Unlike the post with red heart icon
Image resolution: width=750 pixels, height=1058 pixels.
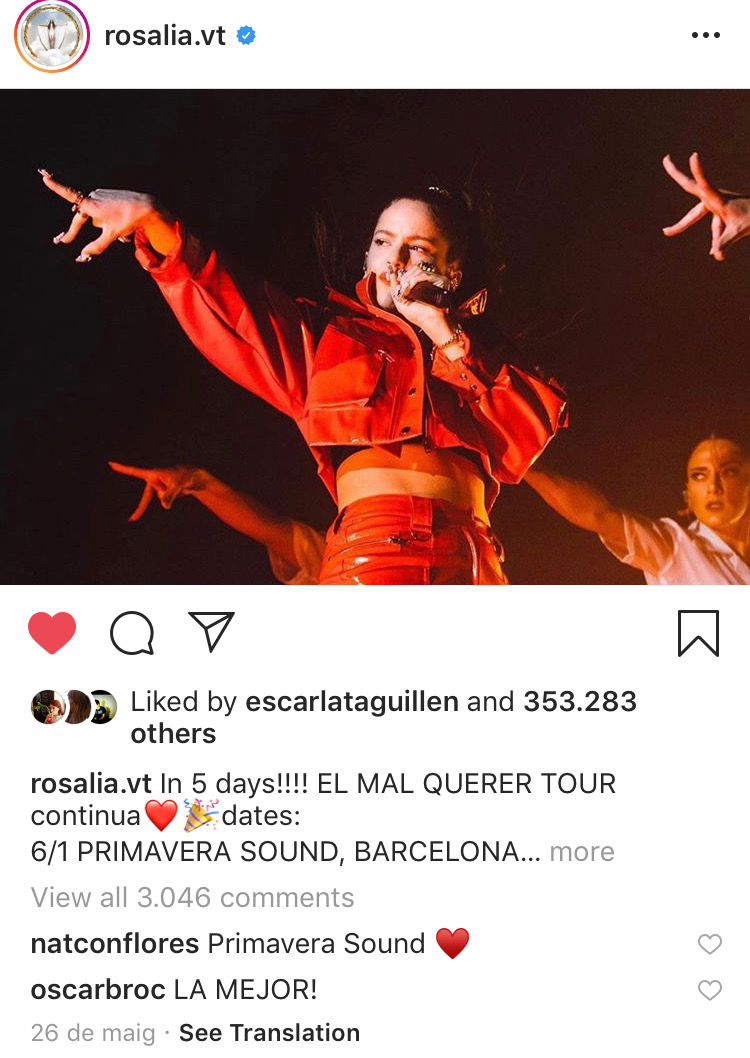[52, 633]
